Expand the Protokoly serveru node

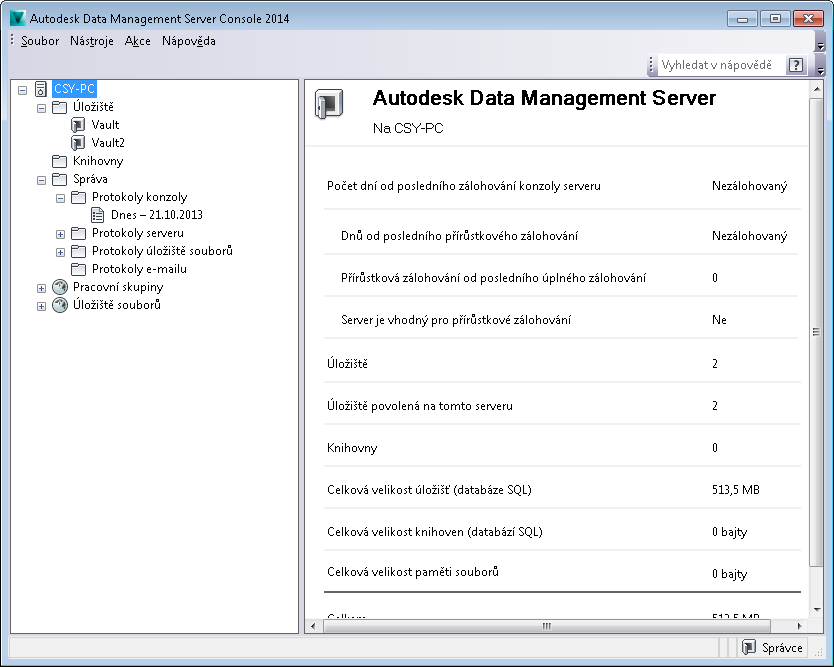[60, 233]
